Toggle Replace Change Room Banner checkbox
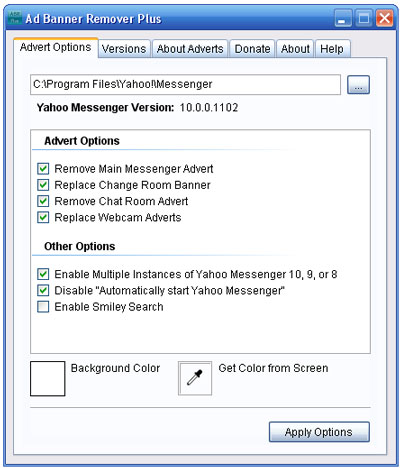Viewport: 400px width, 468px height. pyautogui.click(x=43, y=185)
